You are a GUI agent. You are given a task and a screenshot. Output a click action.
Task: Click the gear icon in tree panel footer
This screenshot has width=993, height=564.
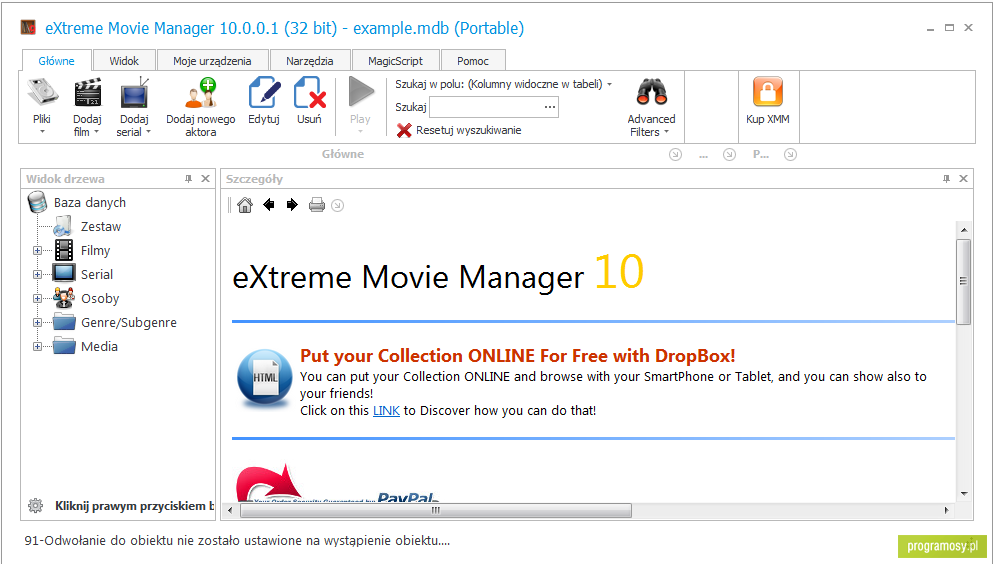pyautogui.click(x=35, y=506)
